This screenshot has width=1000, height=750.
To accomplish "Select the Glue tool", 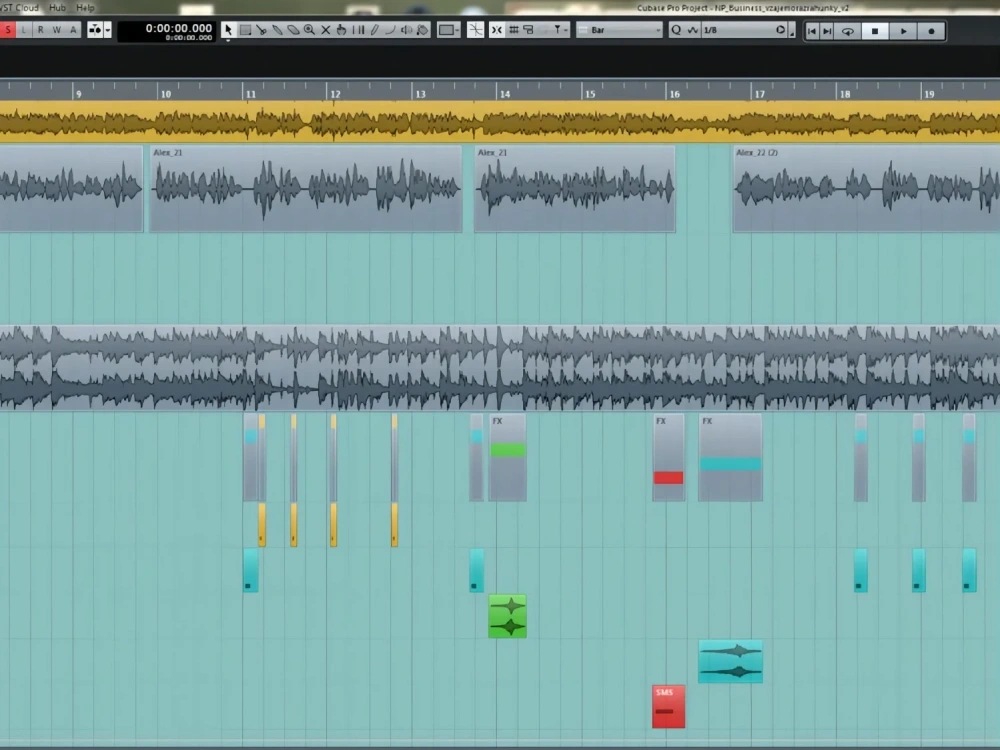I will (x=277, y=30).
